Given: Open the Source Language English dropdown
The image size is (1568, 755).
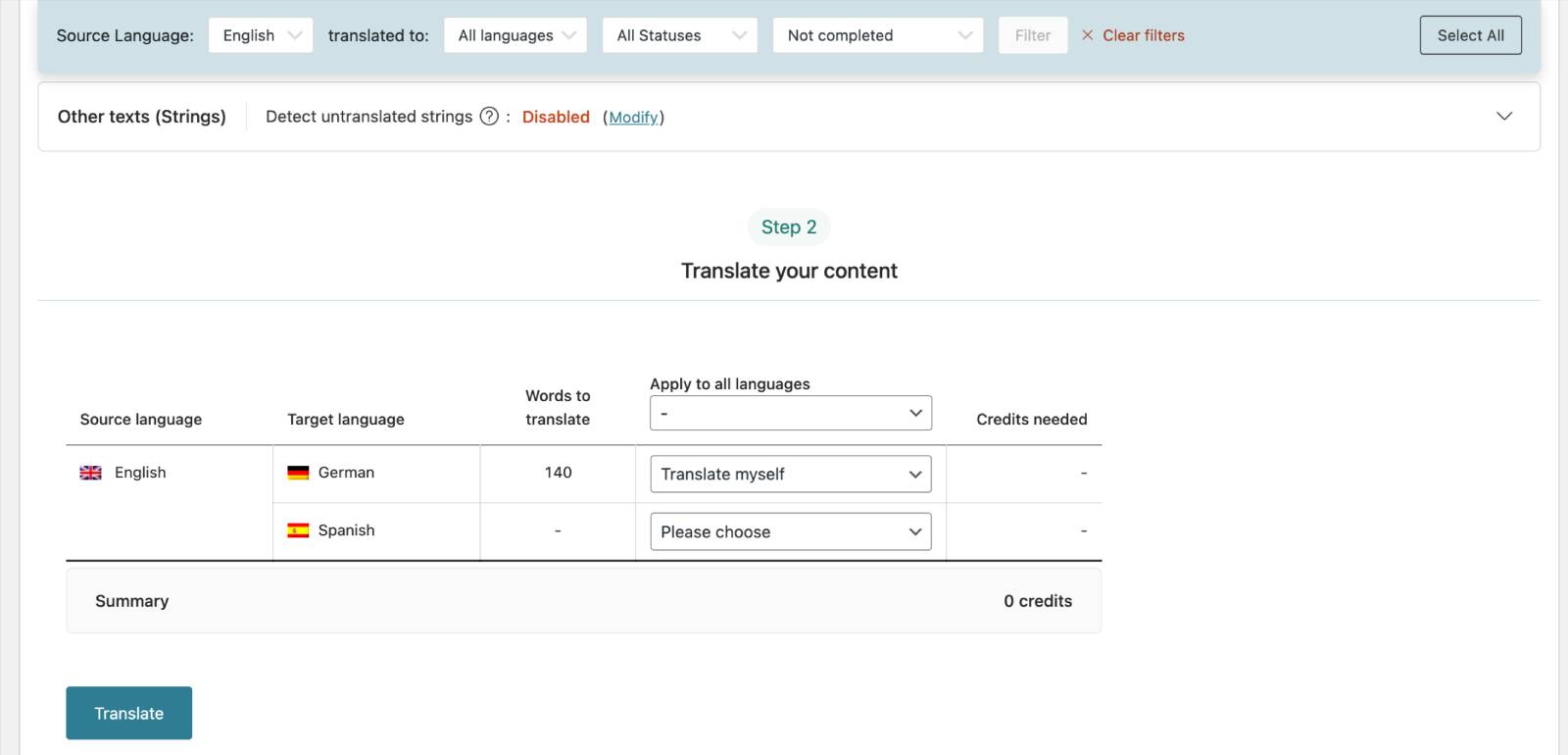Looking at the screenshot, I should (x=261, y=35).
